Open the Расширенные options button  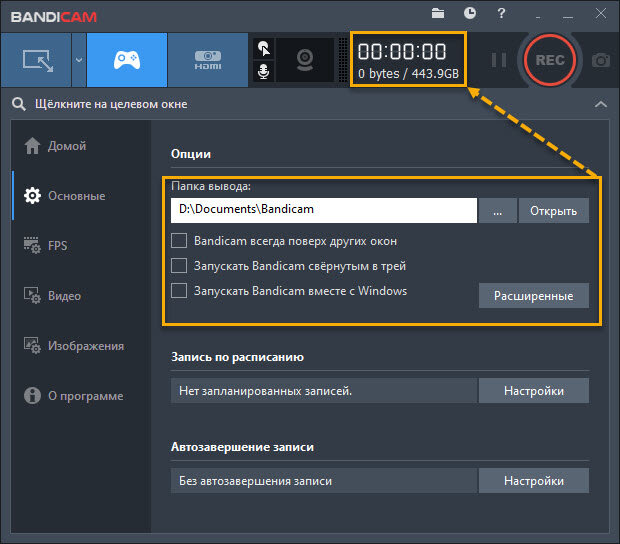click(534, 296)
